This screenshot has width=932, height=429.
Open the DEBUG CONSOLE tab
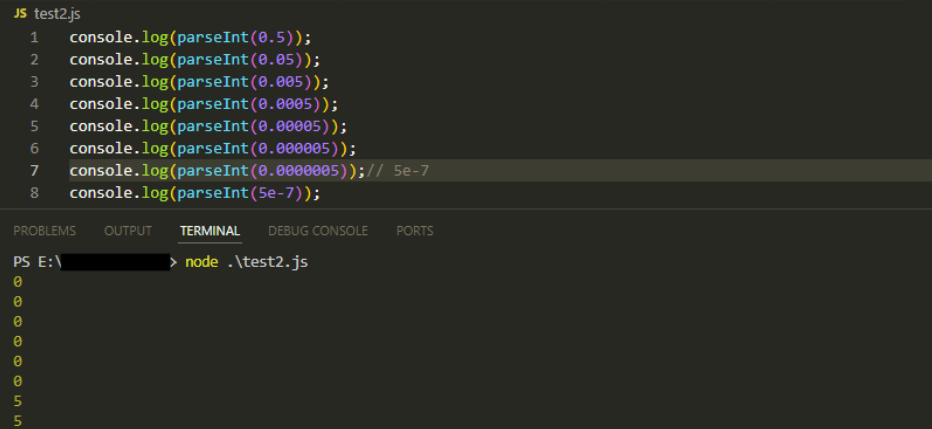point(318,231)
